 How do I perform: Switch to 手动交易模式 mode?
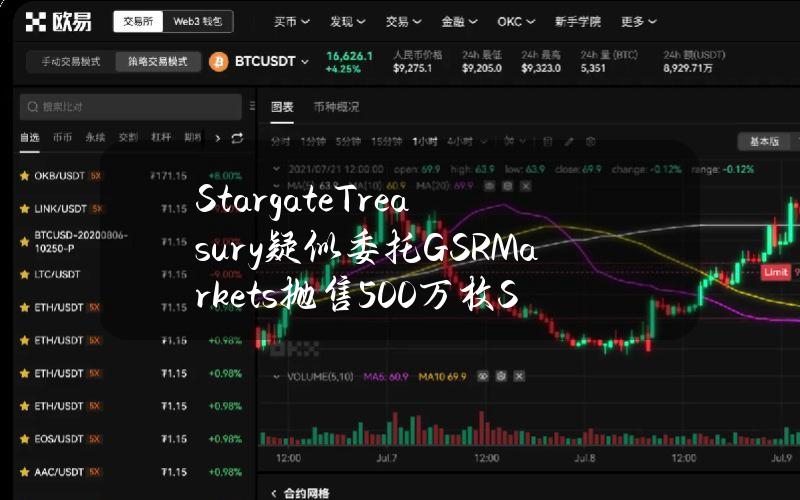coord(71,62)
